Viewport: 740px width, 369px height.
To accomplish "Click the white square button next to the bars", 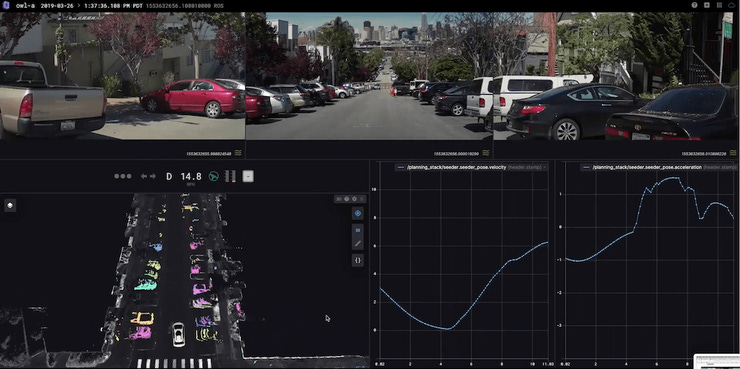I will (248, 176).
